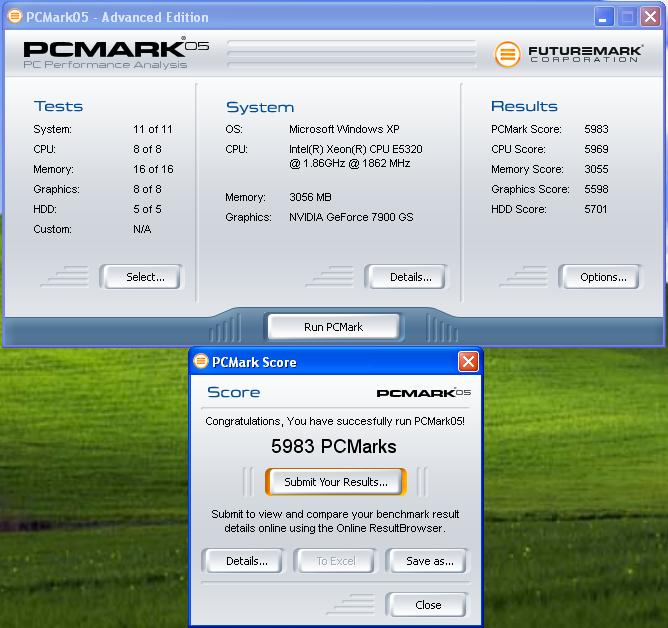Click the Futuremark Corporation orange logo
668x628 pixels.
(507, 54)
